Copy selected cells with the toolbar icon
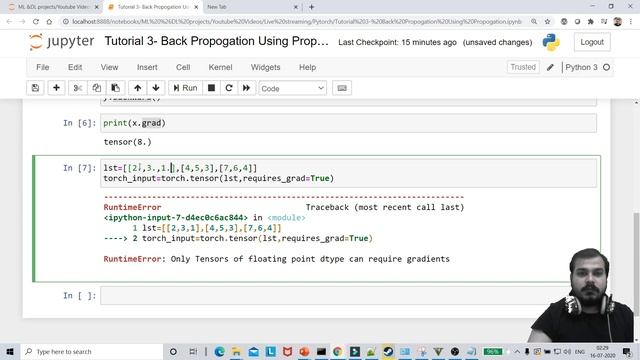 point(96,88)
